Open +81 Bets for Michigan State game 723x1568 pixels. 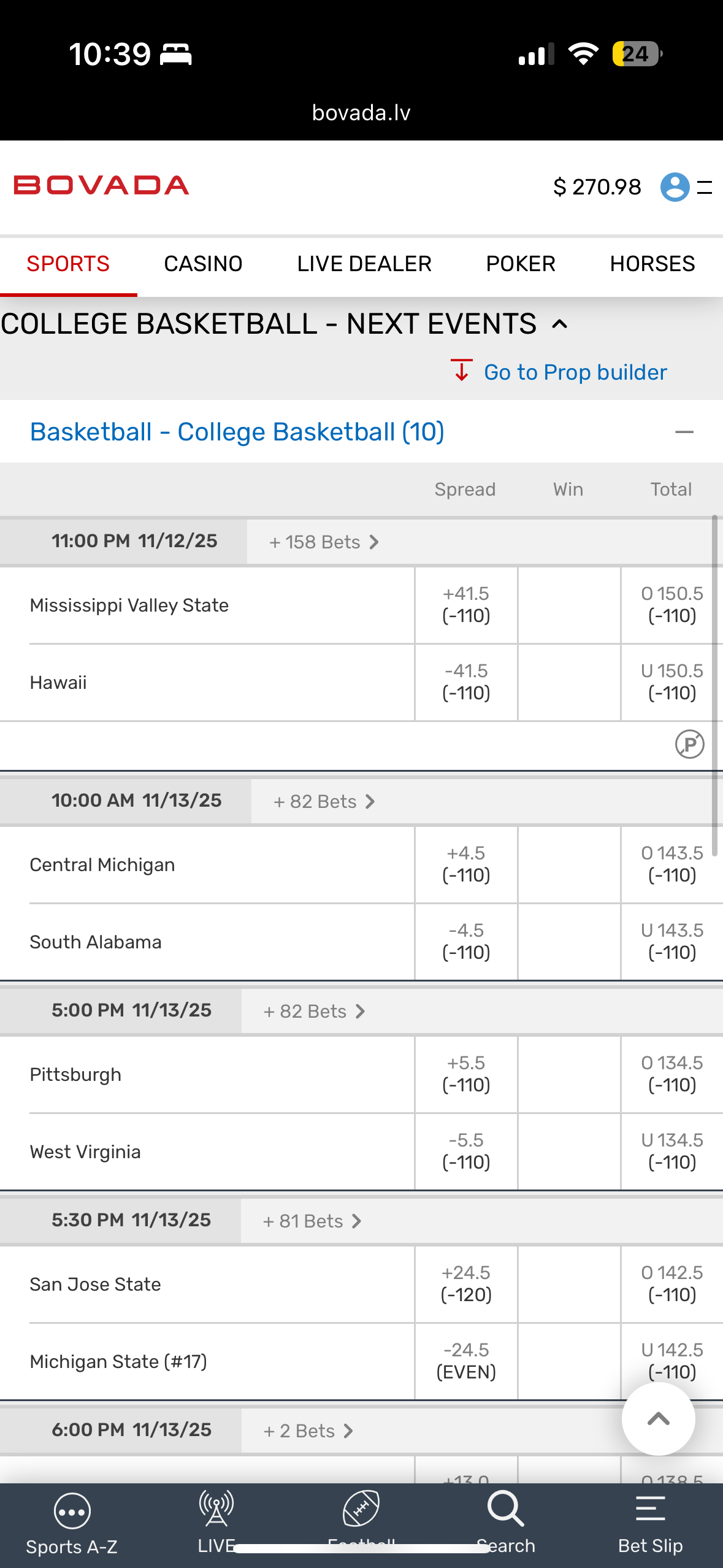[312, 1221]
